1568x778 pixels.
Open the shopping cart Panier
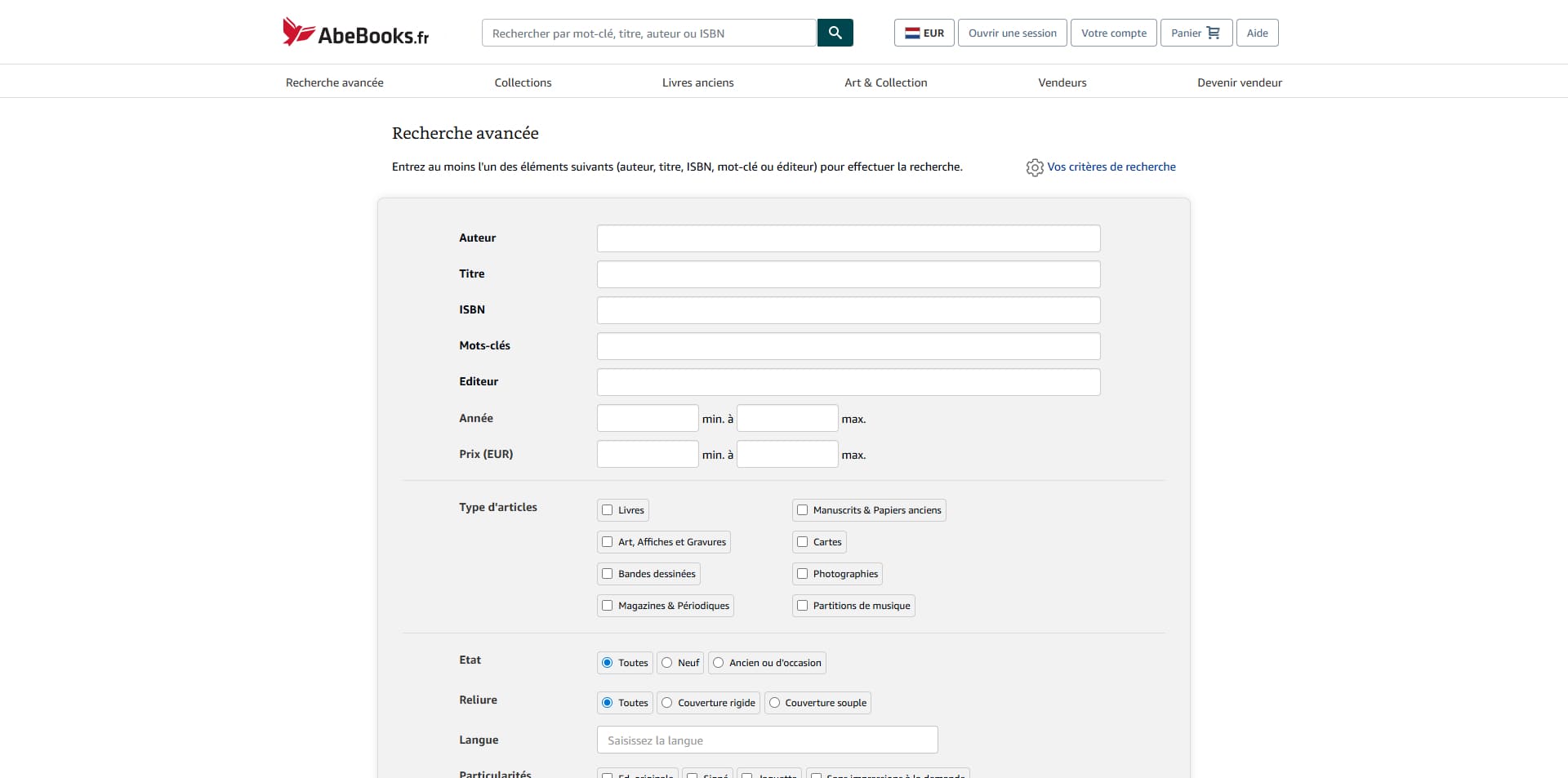[1196, 33]
